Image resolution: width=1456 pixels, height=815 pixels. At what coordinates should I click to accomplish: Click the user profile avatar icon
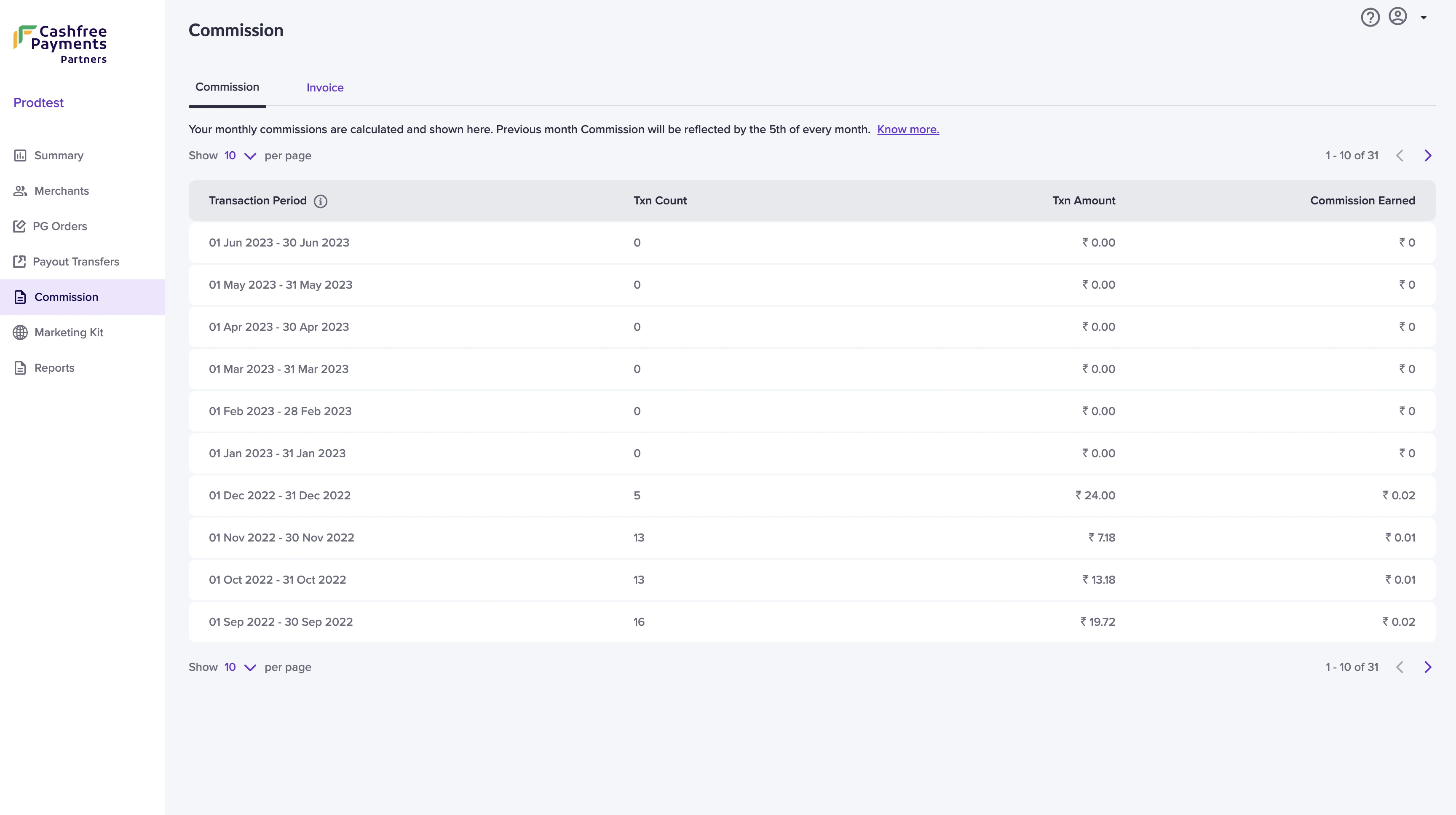(1398, 16)
